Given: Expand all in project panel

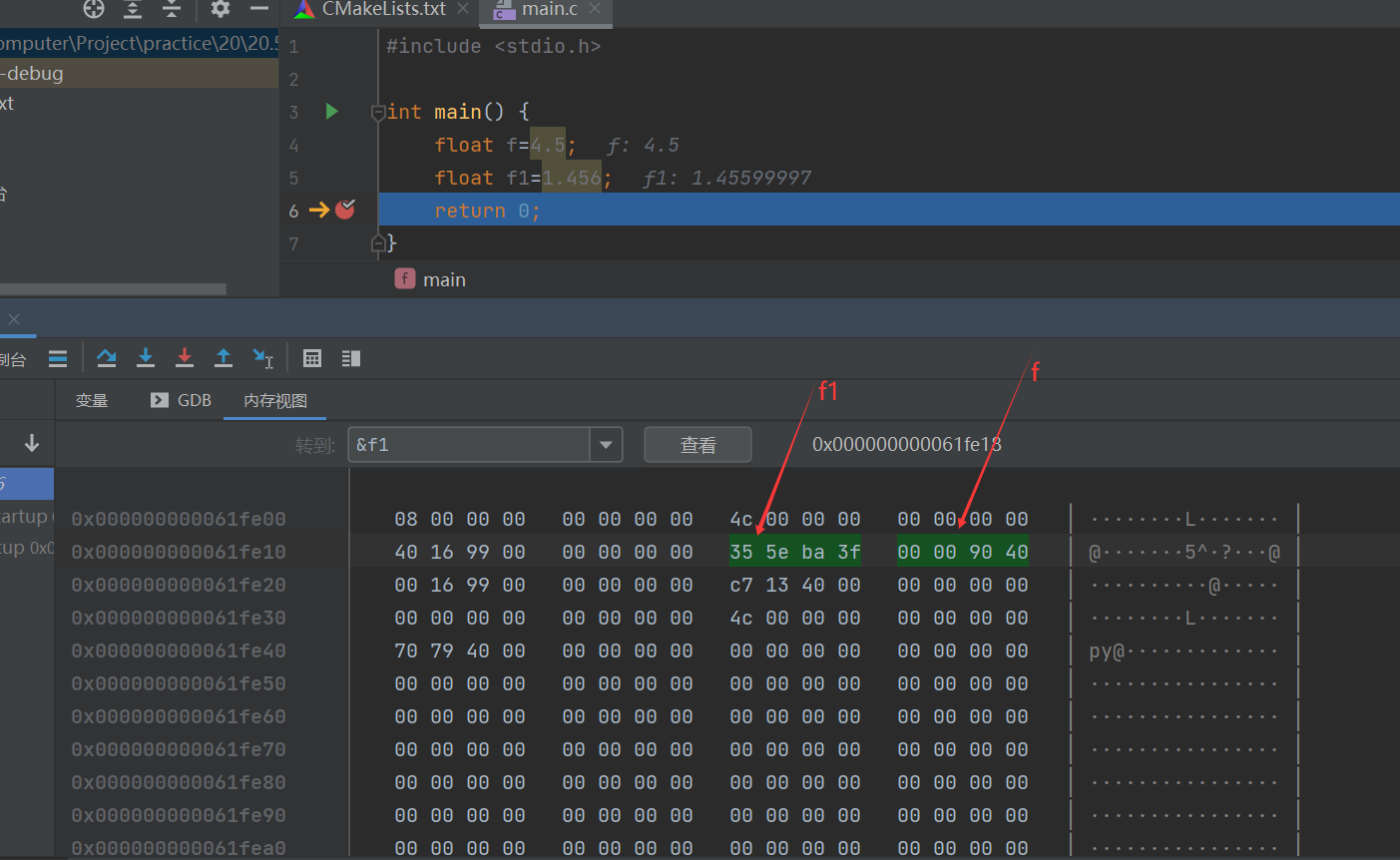Looking at the screenshot, I should point(133,9).
